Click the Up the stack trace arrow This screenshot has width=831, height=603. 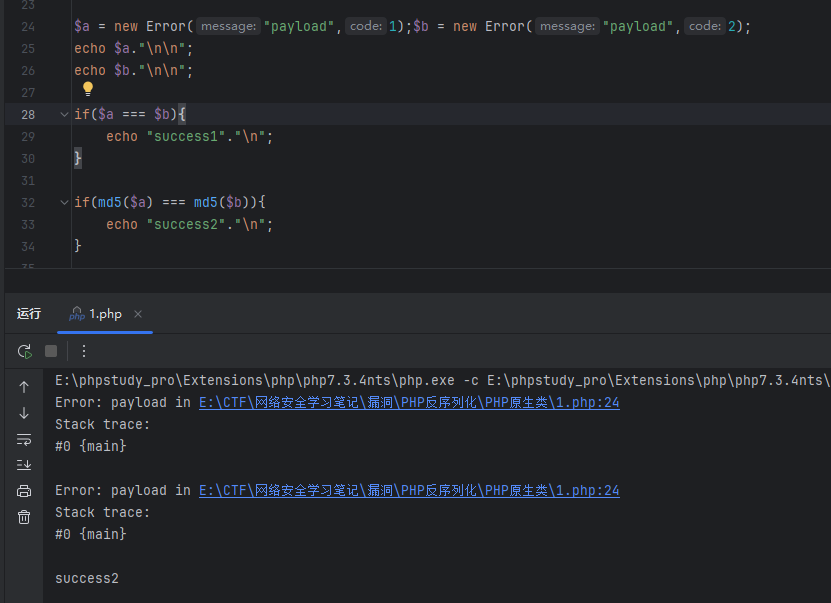tap(24, 387)
